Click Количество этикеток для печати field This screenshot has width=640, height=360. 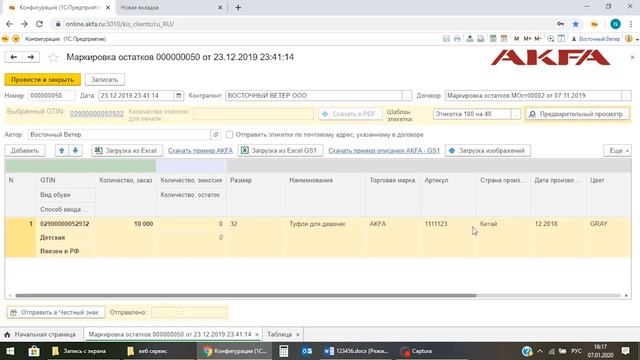coord(253,114)
